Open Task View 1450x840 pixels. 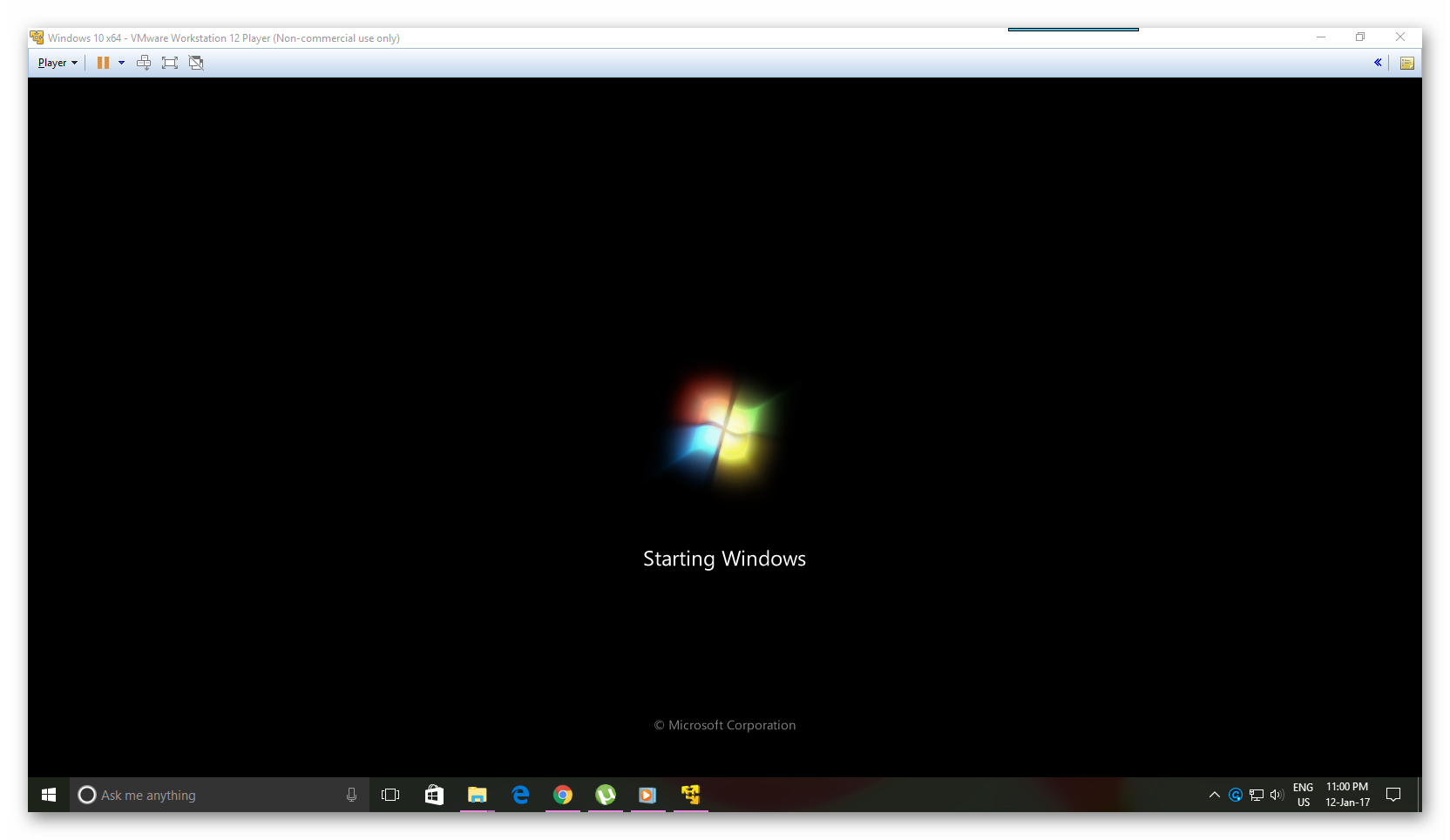click(390, 795)
